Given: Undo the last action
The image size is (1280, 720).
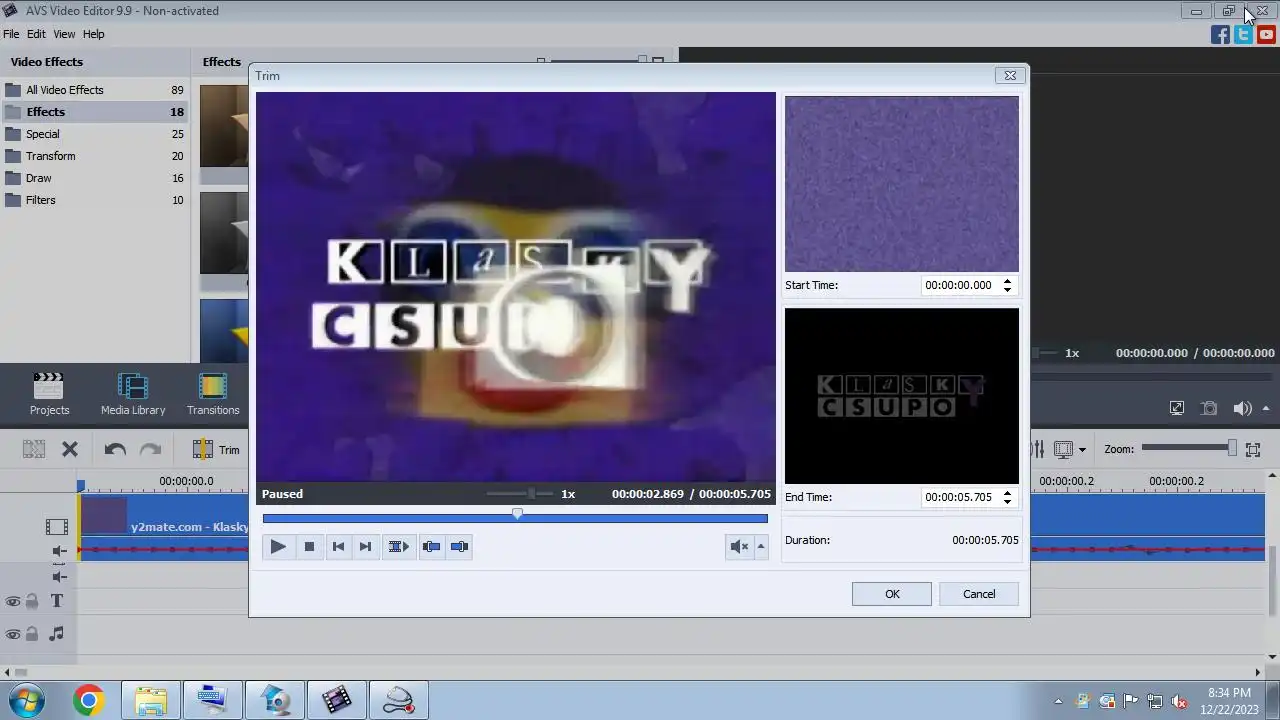Looking at the screenshot, I should point(115,450).
